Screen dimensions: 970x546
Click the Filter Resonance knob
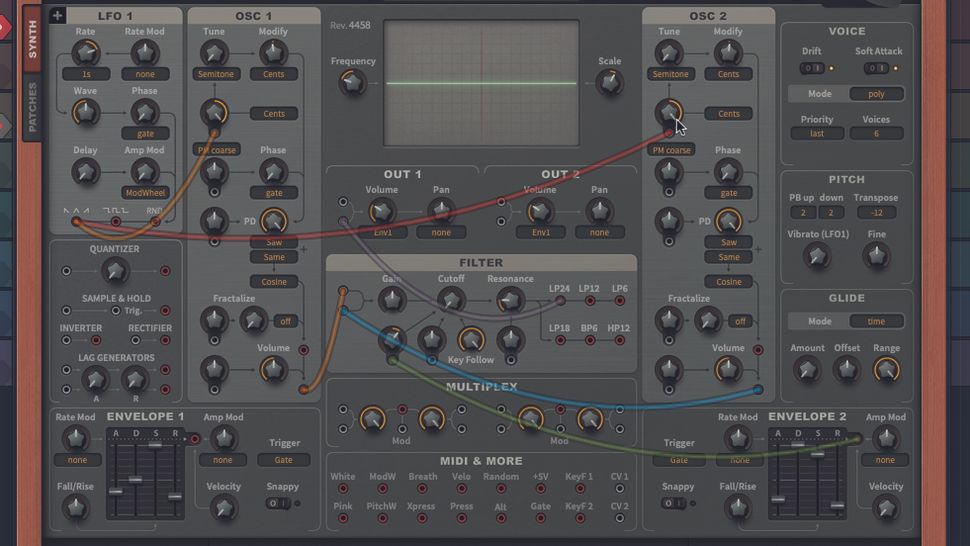[510, 301]
